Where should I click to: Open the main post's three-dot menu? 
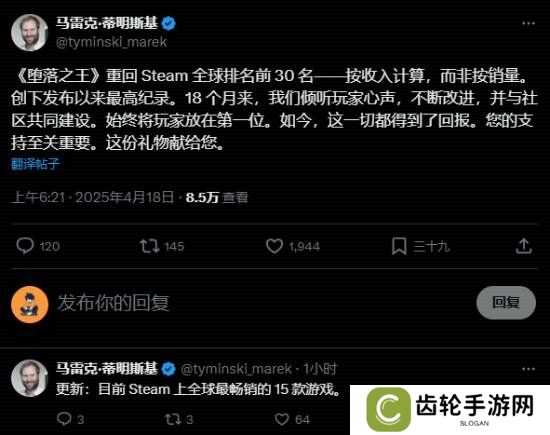[528, 24]
